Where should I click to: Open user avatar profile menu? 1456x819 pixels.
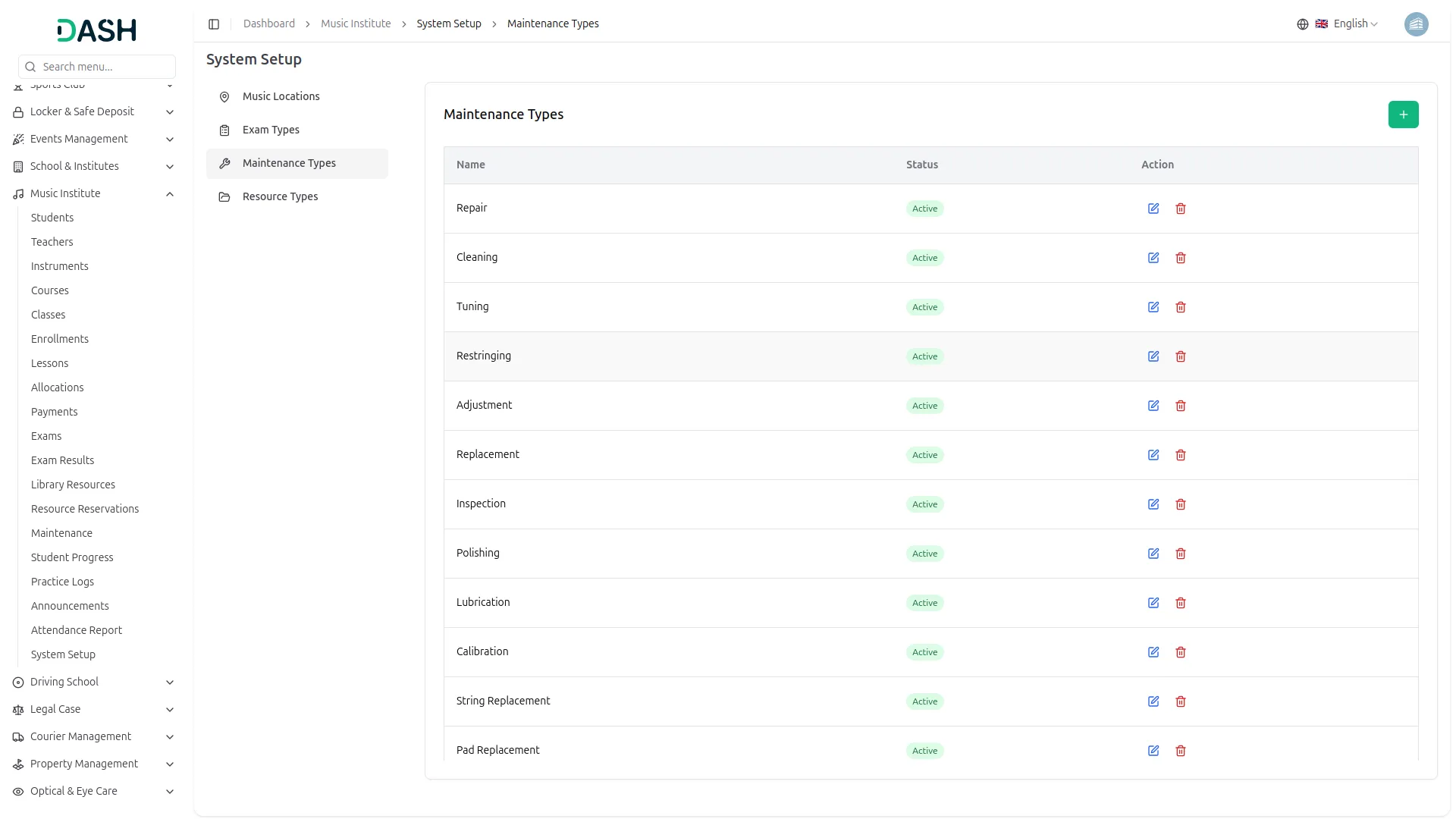click(1416, 24)
